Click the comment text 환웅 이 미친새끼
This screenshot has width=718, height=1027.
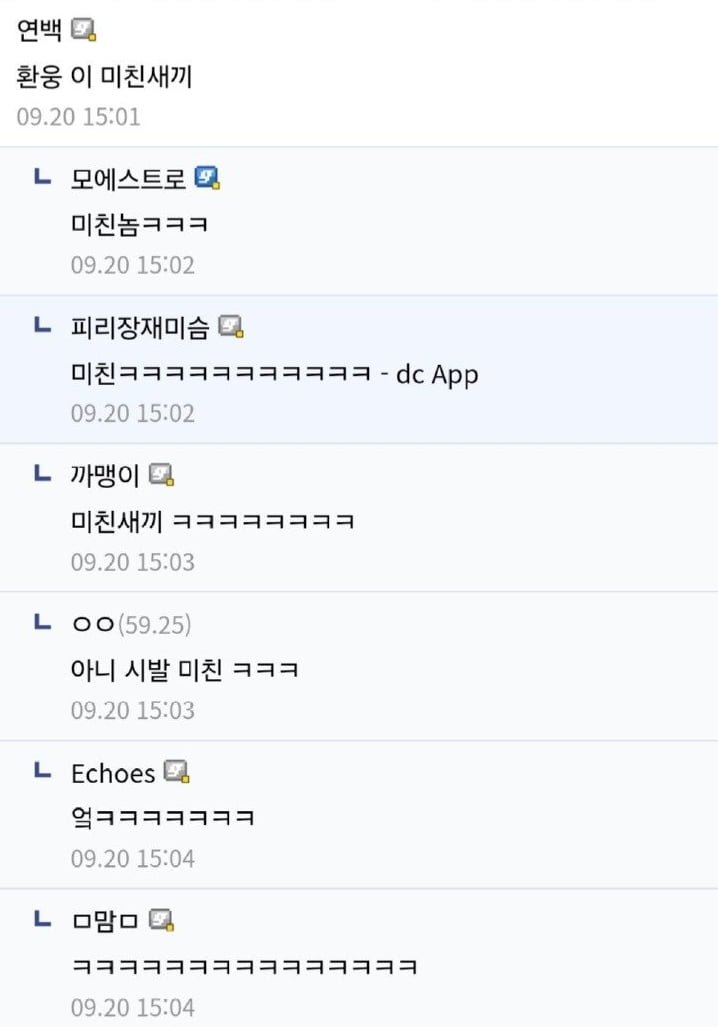point(104,77)
